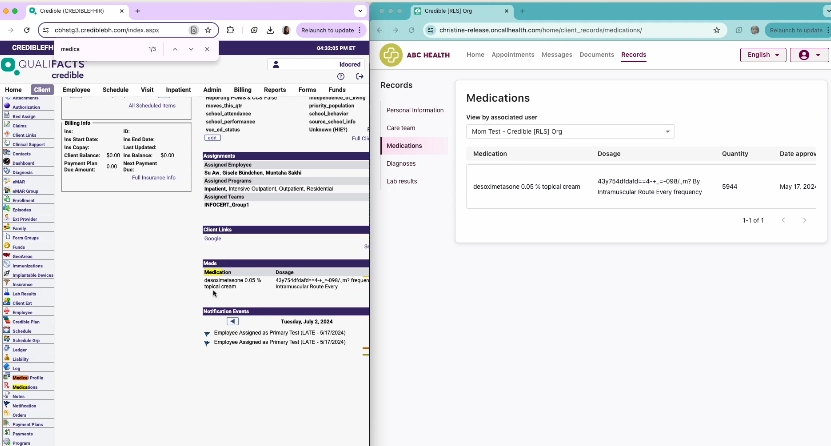Open Enrollment in the sidebar
This screenshot has height=446, width=831.
tap(23, 200)
